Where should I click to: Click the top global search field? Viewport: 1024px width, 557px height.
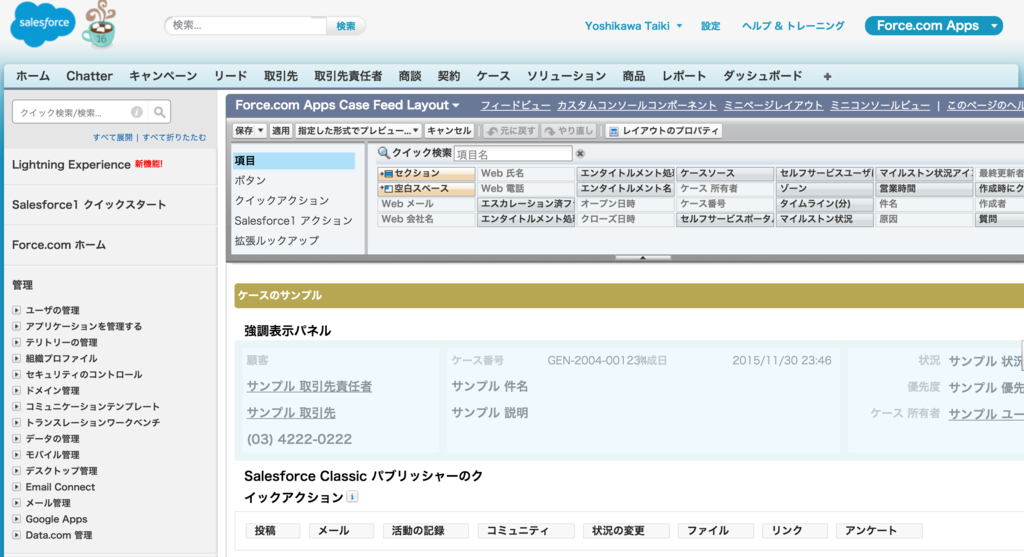pyautogui.click(x=246, y=26)
